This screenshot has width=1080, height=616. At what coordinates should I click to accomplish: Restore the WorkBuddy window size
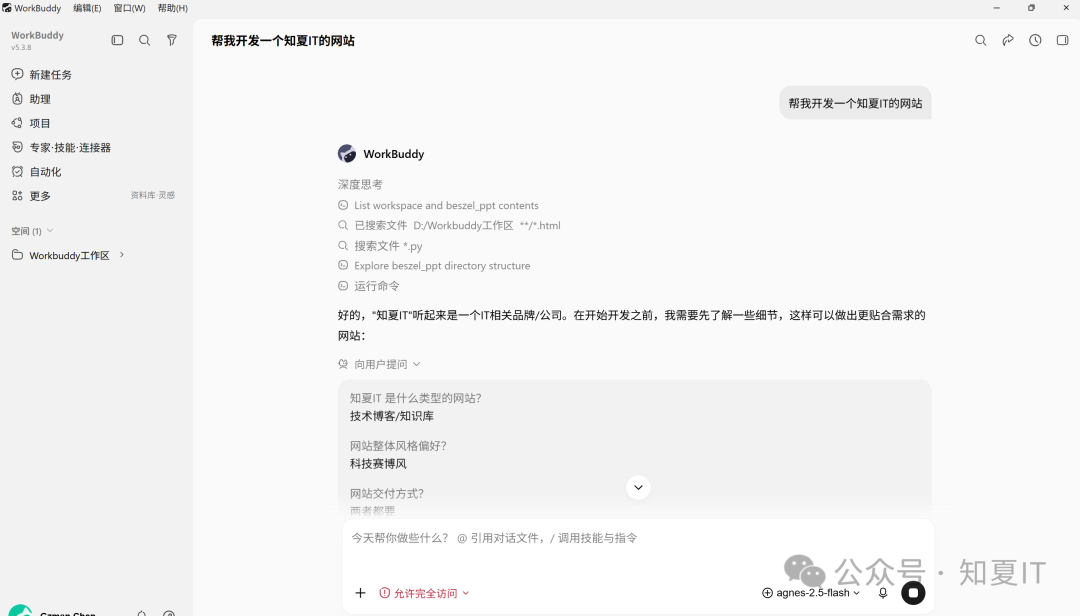1031,8
